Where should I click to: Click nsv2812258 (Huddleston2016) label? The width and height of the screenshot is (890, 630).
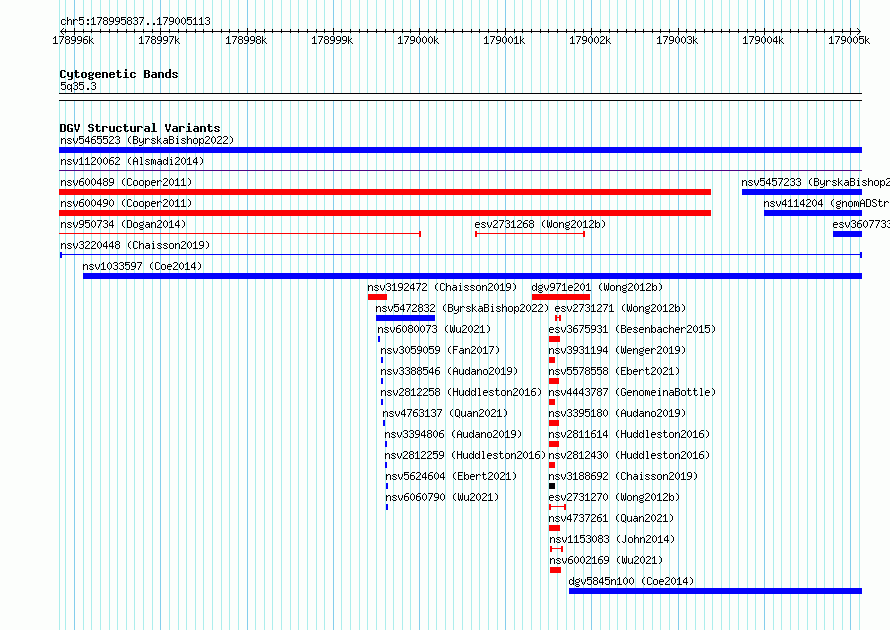pyautogui.click(x=461, y=392)
